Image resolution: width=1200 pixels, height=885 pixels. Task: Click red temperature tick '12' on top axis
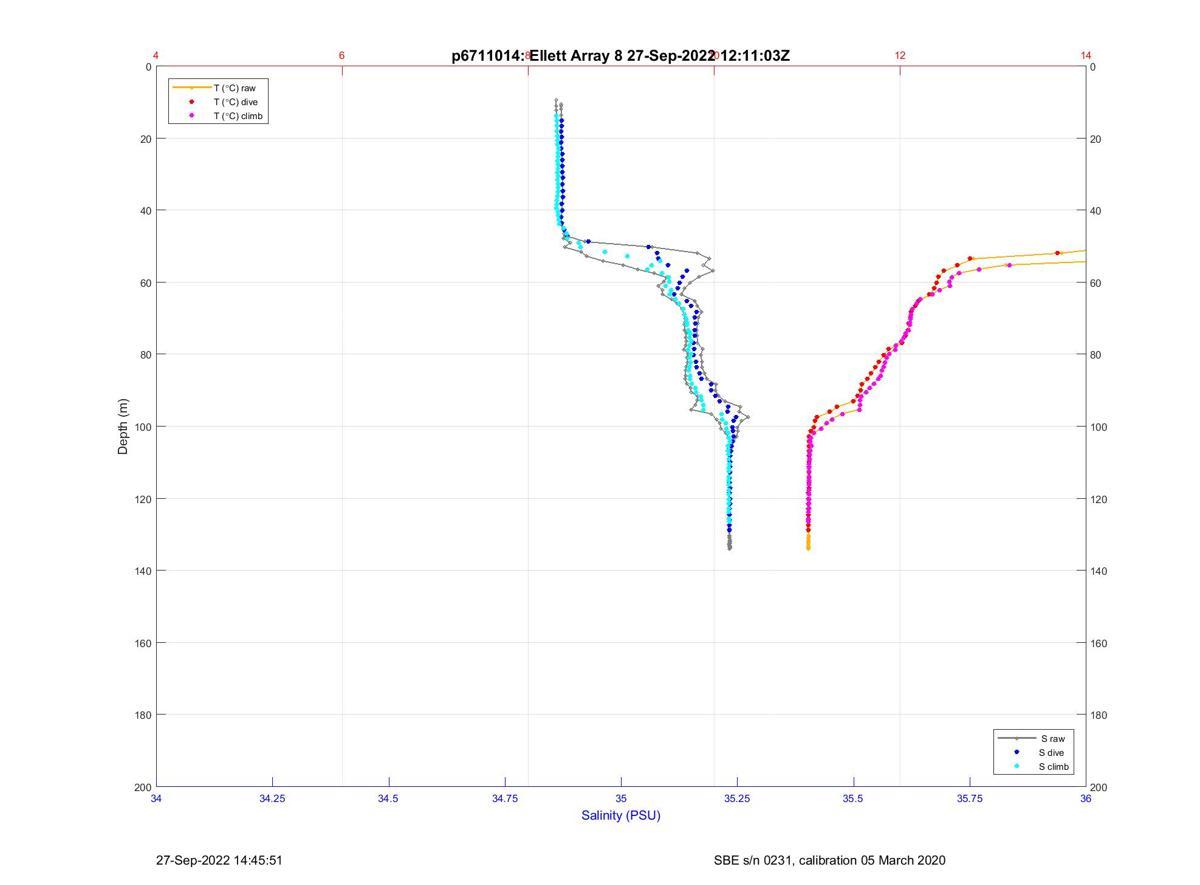(900, 56)
